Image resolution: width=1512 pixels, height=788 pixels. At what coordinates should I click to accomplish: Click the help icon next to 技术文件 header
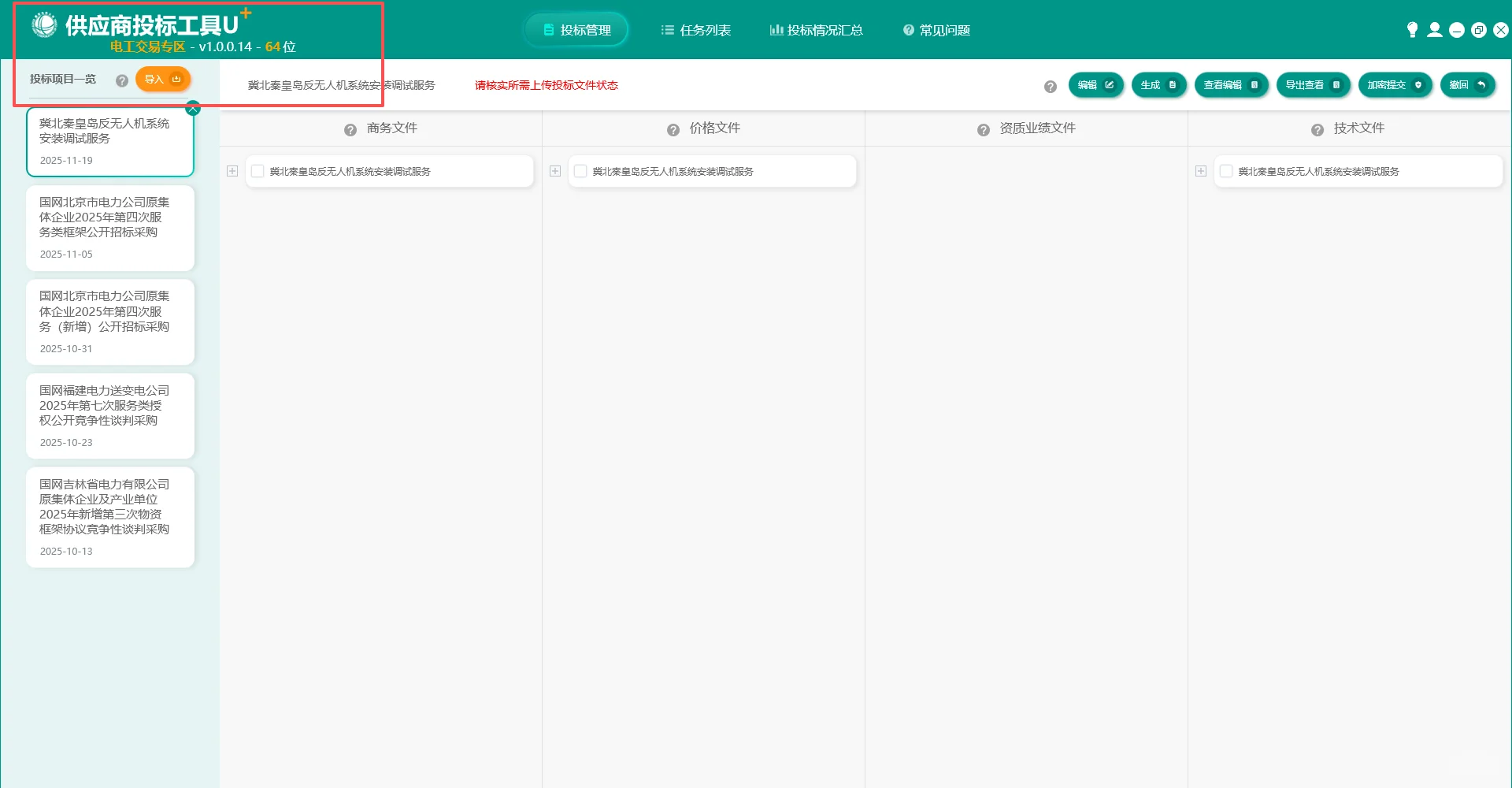[x=1316, y=129]
